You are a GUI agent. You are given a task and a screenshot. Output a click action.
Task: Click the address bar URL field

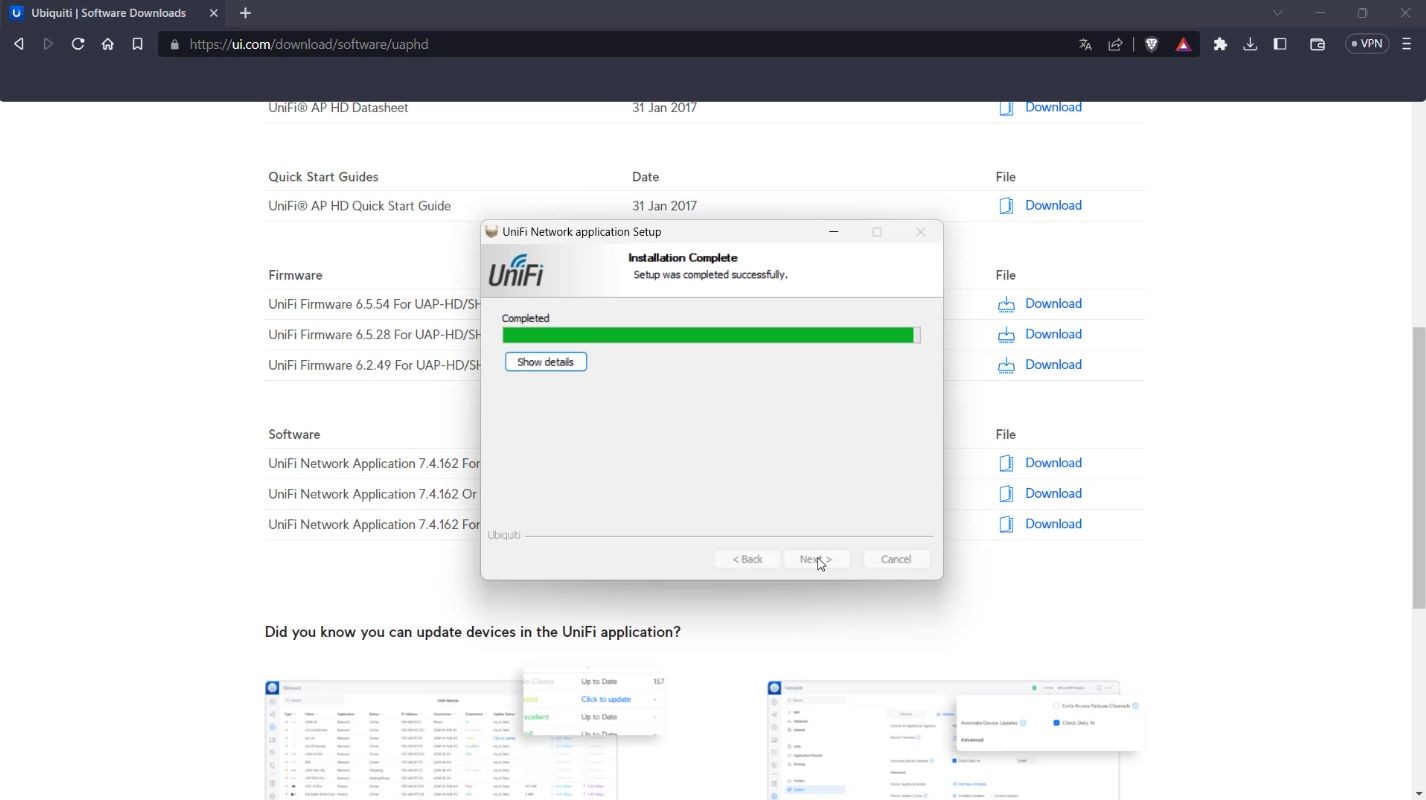coord(620,44)
